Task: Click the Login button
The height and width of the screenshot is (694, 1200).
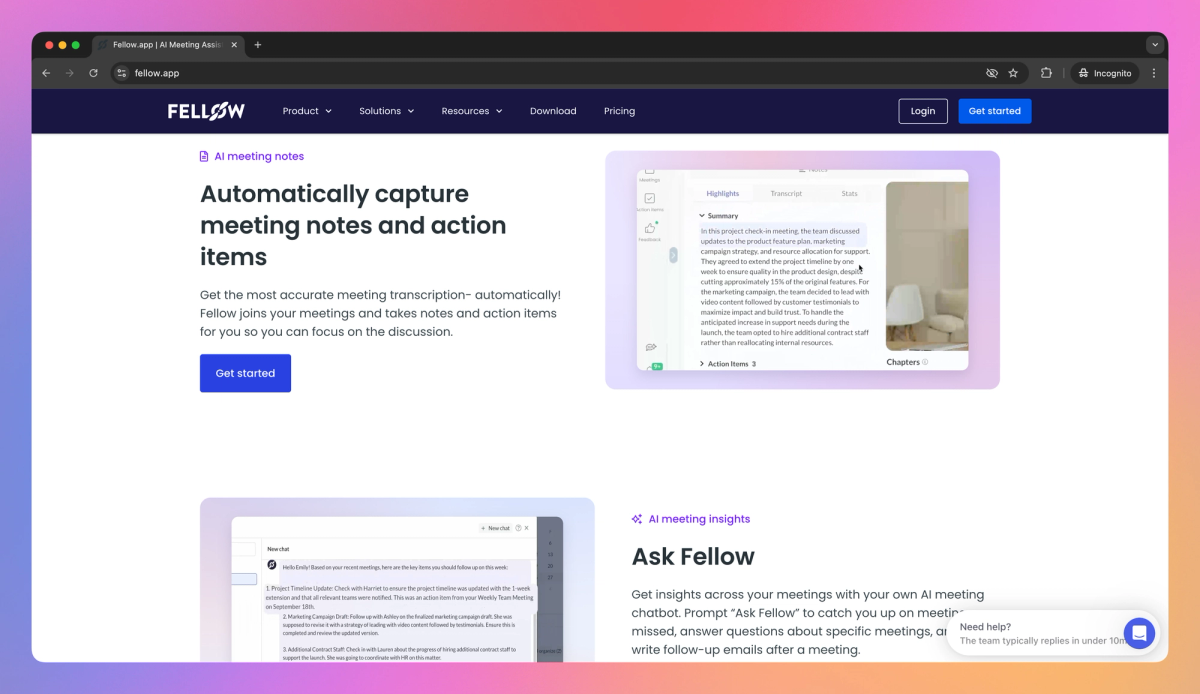Action: pos(923,111)
